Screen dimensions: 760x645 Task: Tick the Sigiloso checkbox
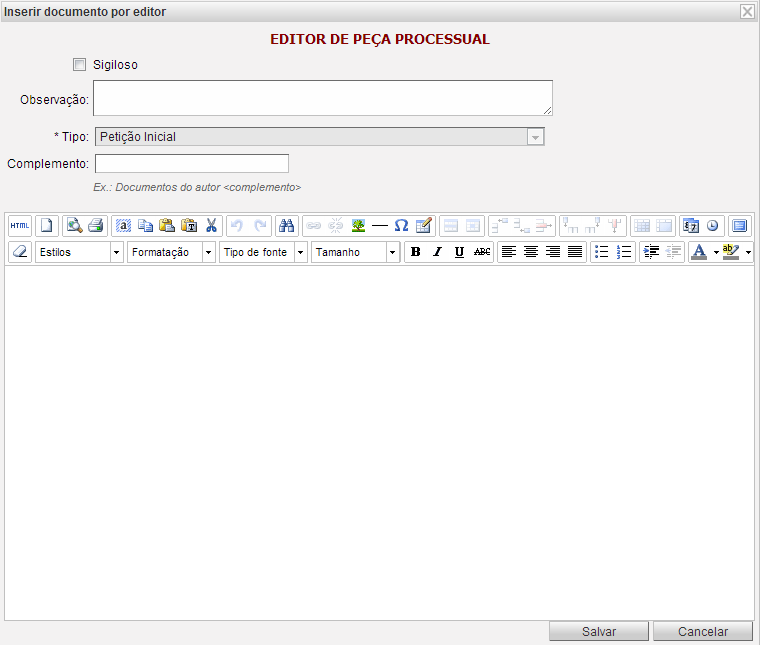pos(79,64)
